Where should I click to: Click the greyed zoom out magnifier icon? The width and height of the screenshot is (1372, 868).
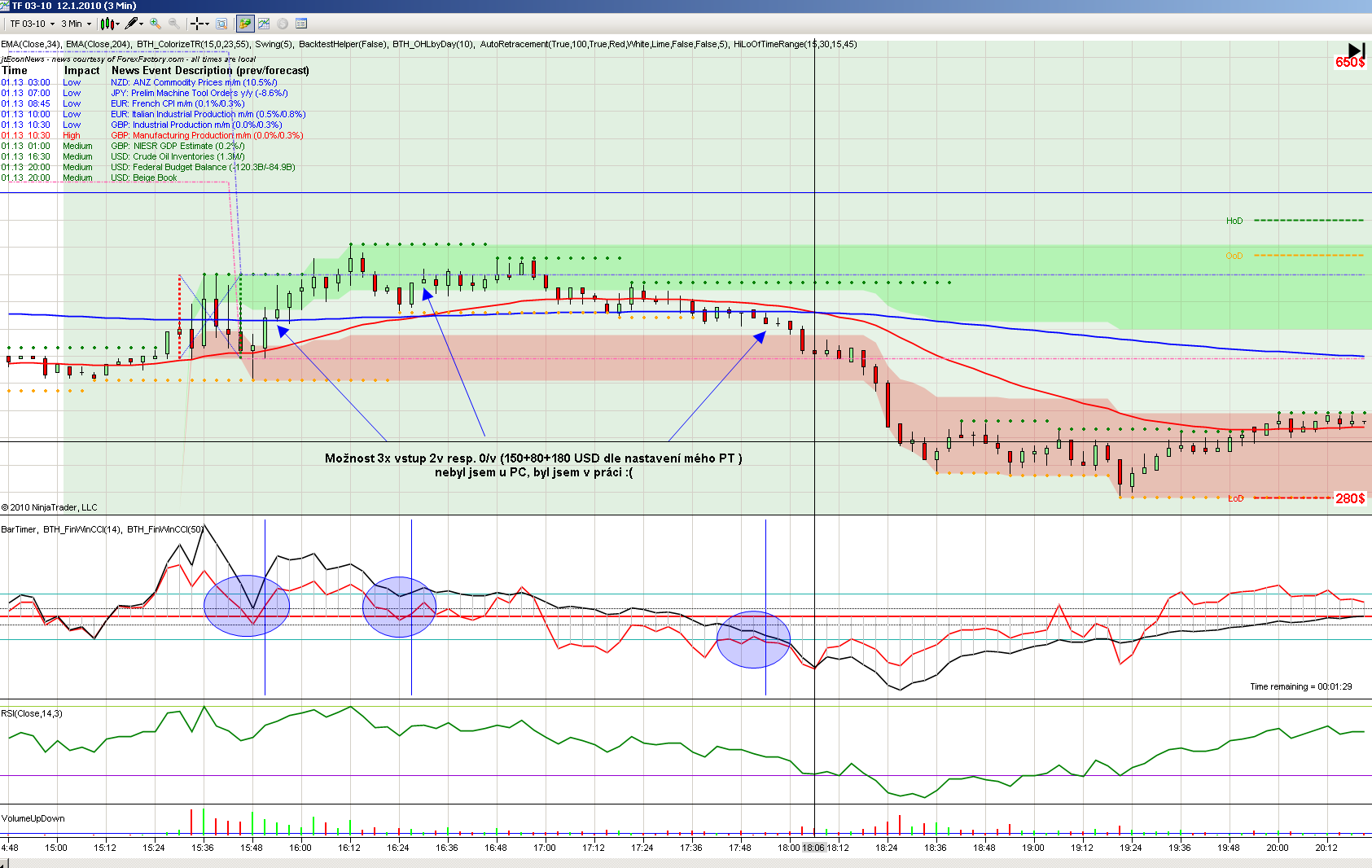(173, 24)
